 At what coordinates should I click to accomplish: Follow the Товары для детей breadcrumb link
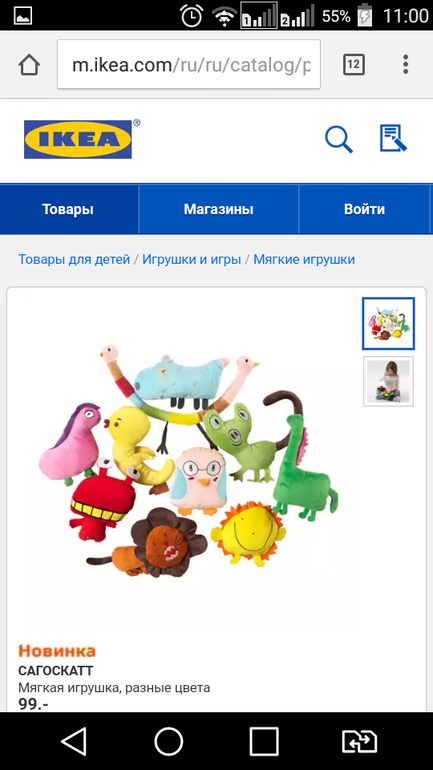coord(74,259)
